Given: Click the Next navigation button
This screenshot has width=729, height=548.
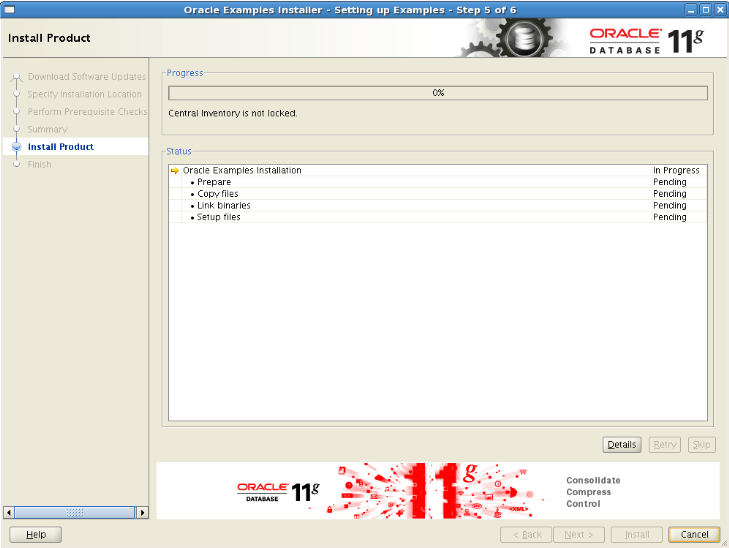Looking at the screenshot, I should coord(579,535).
